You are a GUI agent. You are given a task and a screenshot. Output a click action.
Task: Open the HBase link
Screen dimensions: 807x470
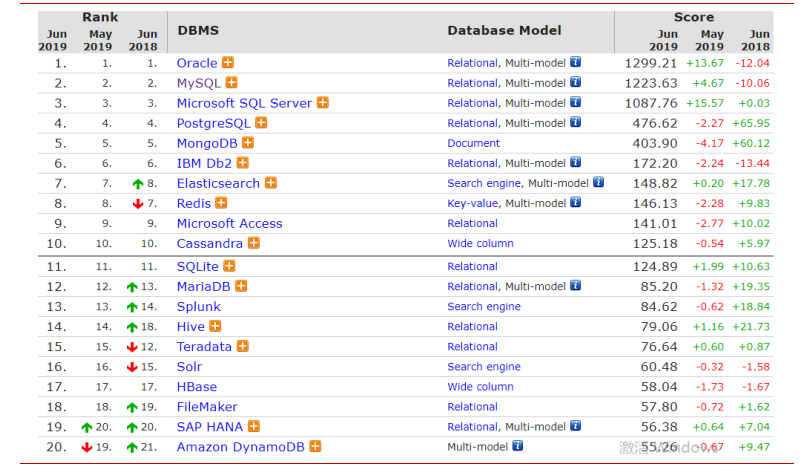tap(197, 387)
